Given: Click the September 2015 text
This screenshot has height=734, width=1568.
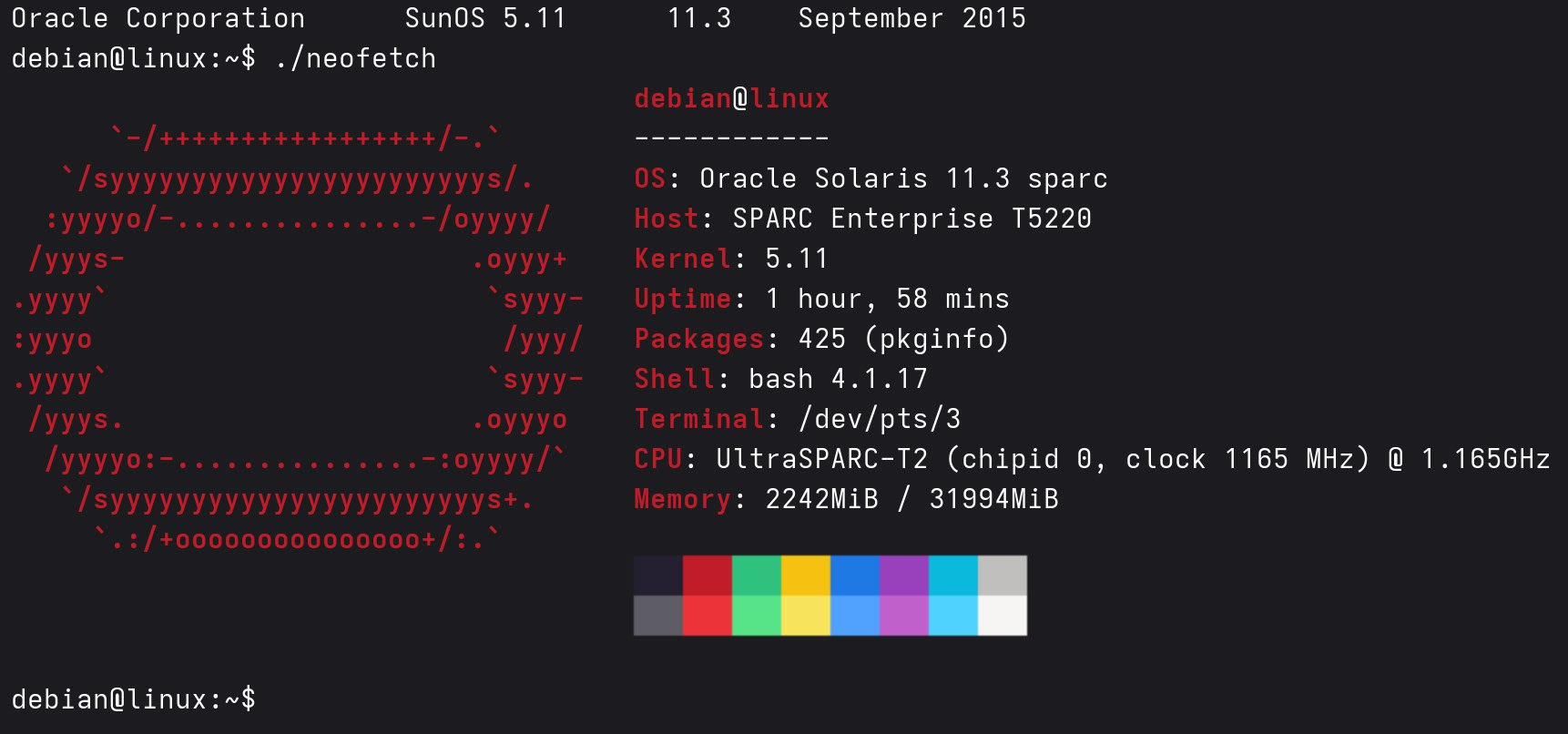Looking at the screenshot, I should [912, 18].
